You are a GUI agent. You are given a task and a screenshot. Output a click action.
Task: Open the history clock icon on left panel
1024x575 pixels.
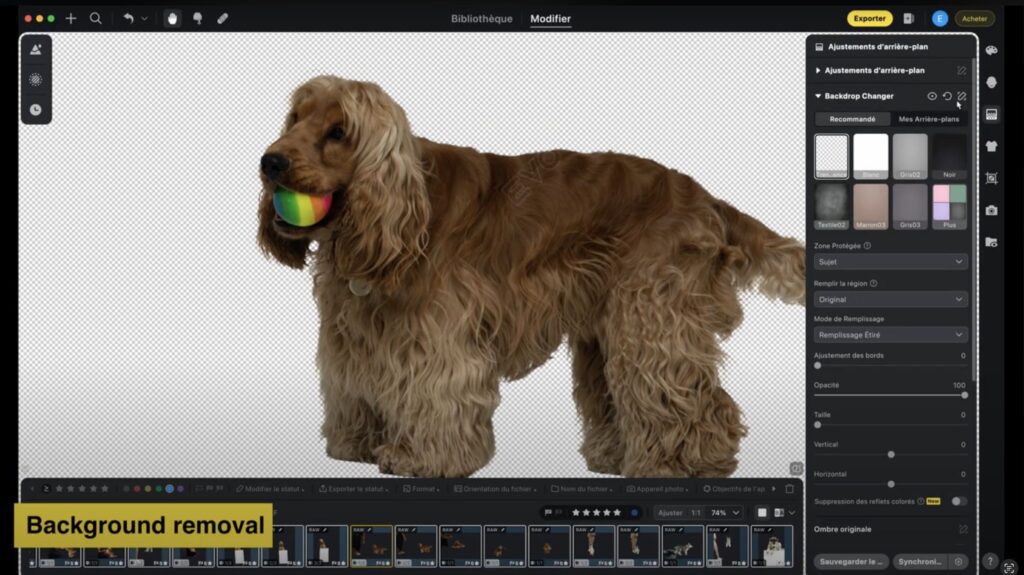tap(36, 110)
